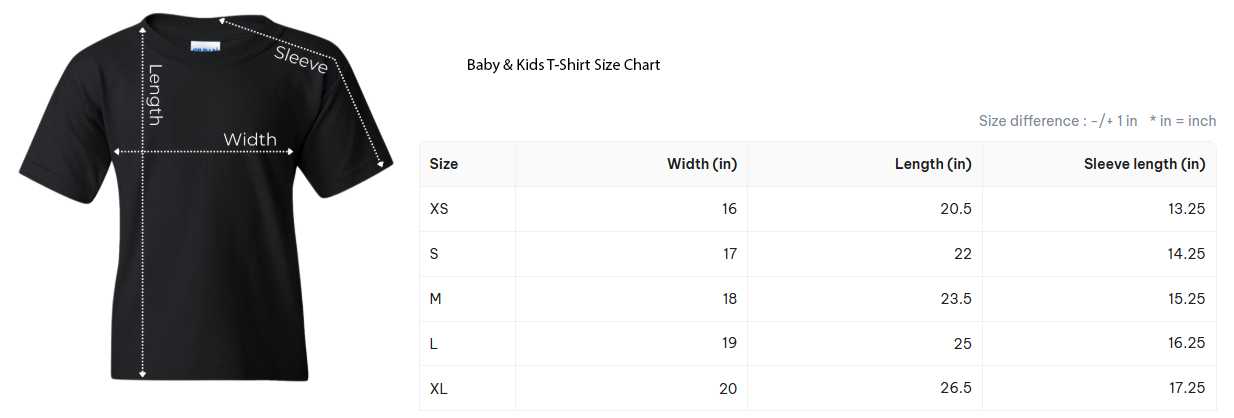The width and height of the screenshot is (1234, 418).
Task: Click the Width (in) column header
Action: (702, 164)
